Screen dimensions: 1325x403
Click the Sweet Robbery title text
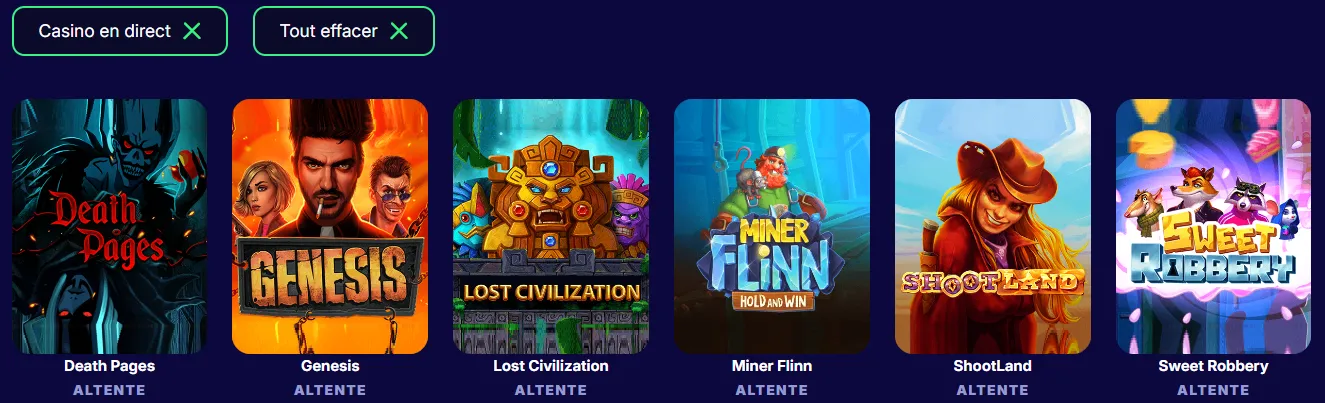pos(1214,366)
